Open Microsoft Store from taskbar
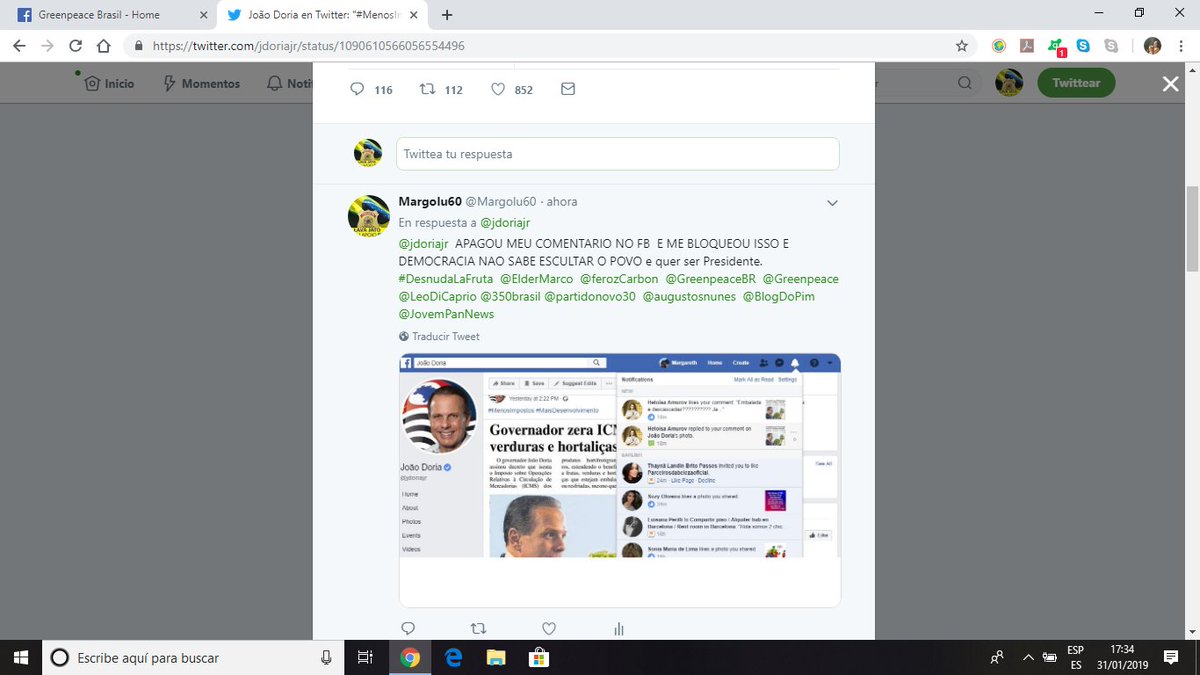Viewport: 1200px width, 675px height. [539, 657]
